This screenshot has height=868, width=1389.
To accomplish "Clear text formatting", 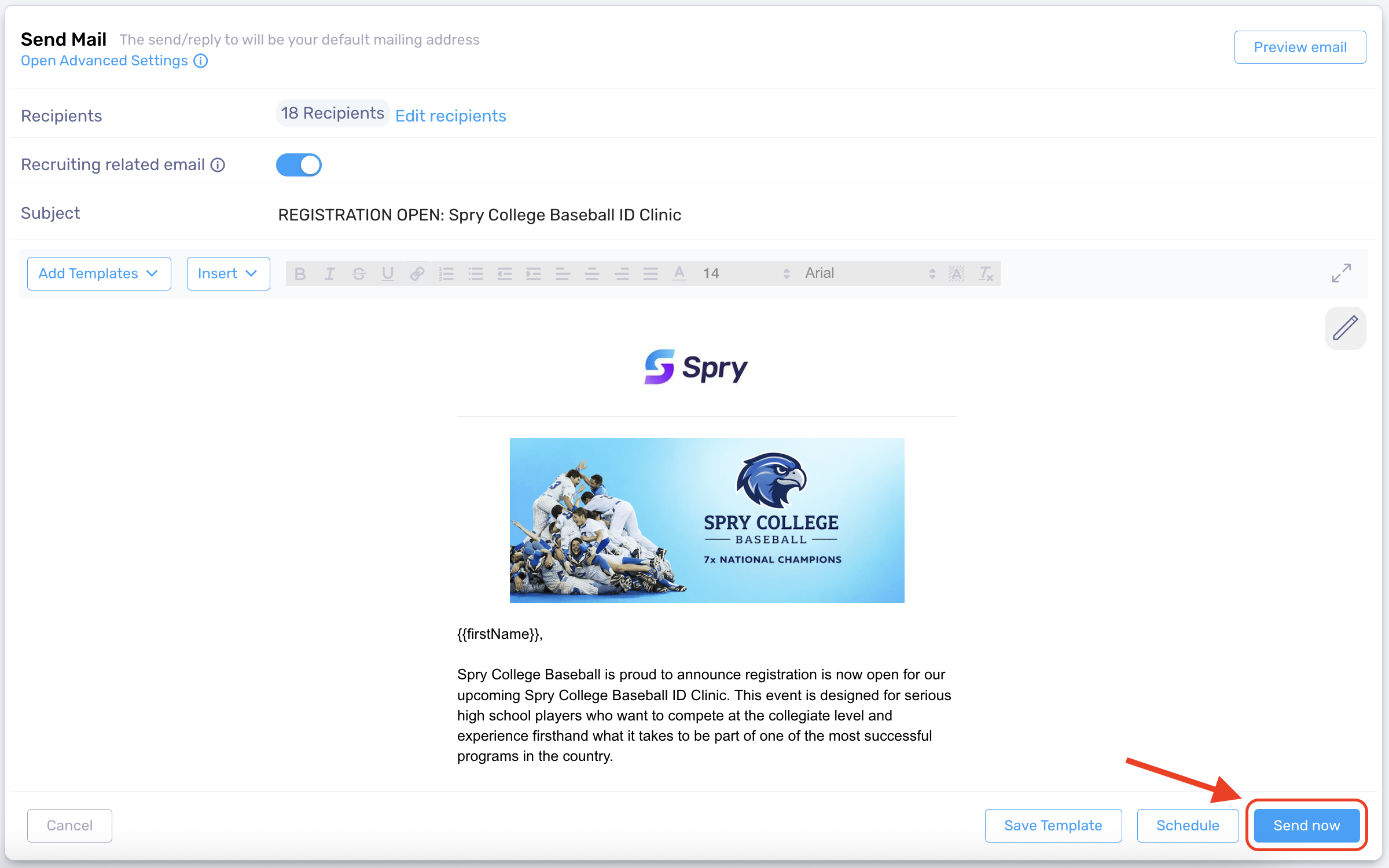I will pyautogui.click(x=986, y=274).
